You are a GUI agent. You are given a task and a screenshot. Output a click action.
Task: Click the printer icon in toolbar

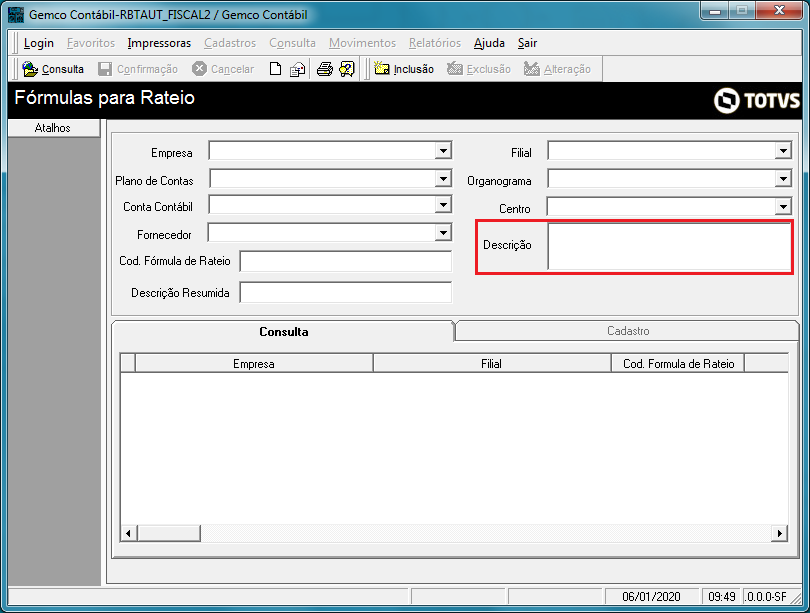[x=324, y=69]
